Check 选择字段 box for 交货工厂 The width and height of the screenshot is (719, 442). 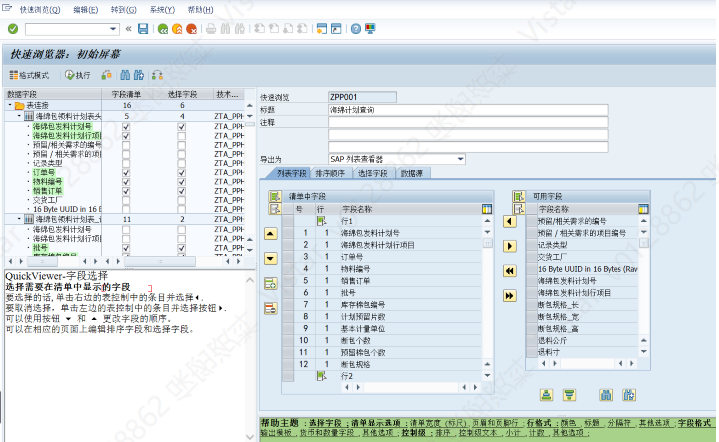tap(182, 200)
